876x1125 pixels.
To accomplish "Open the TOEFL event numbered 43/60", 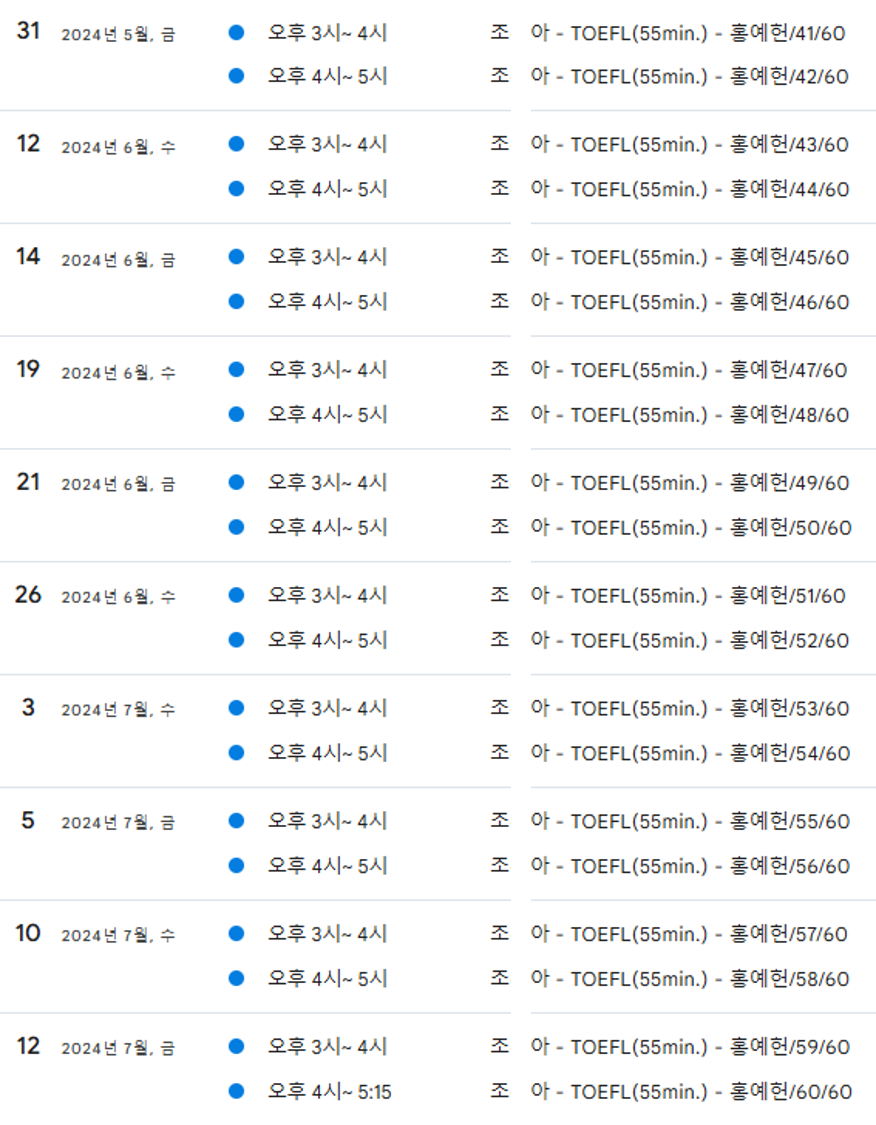I will click(669, 144).
